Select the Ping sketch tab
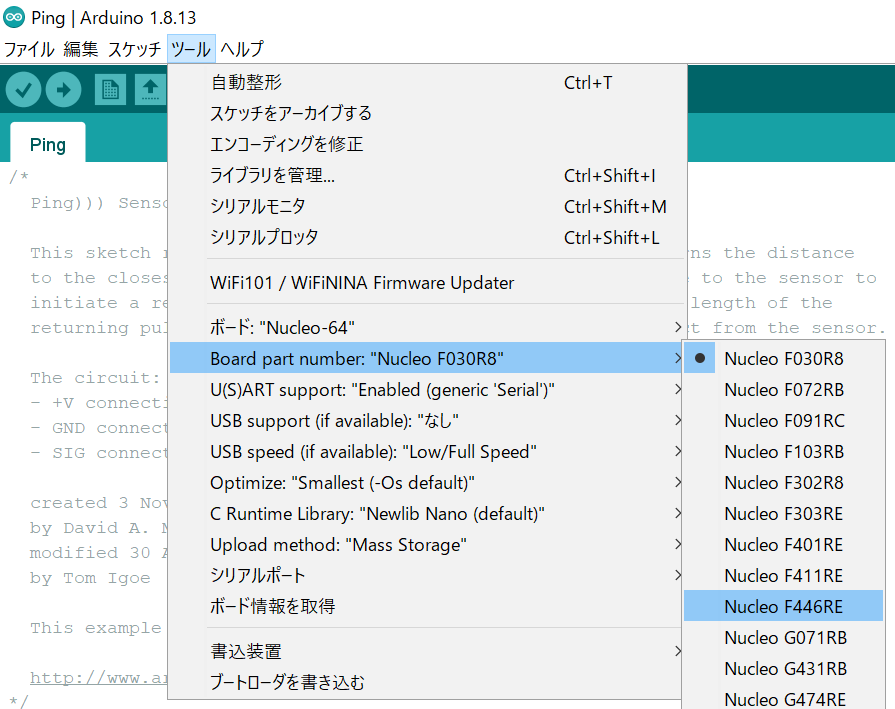This screenshot has width=895, height=709. (48, 144)
